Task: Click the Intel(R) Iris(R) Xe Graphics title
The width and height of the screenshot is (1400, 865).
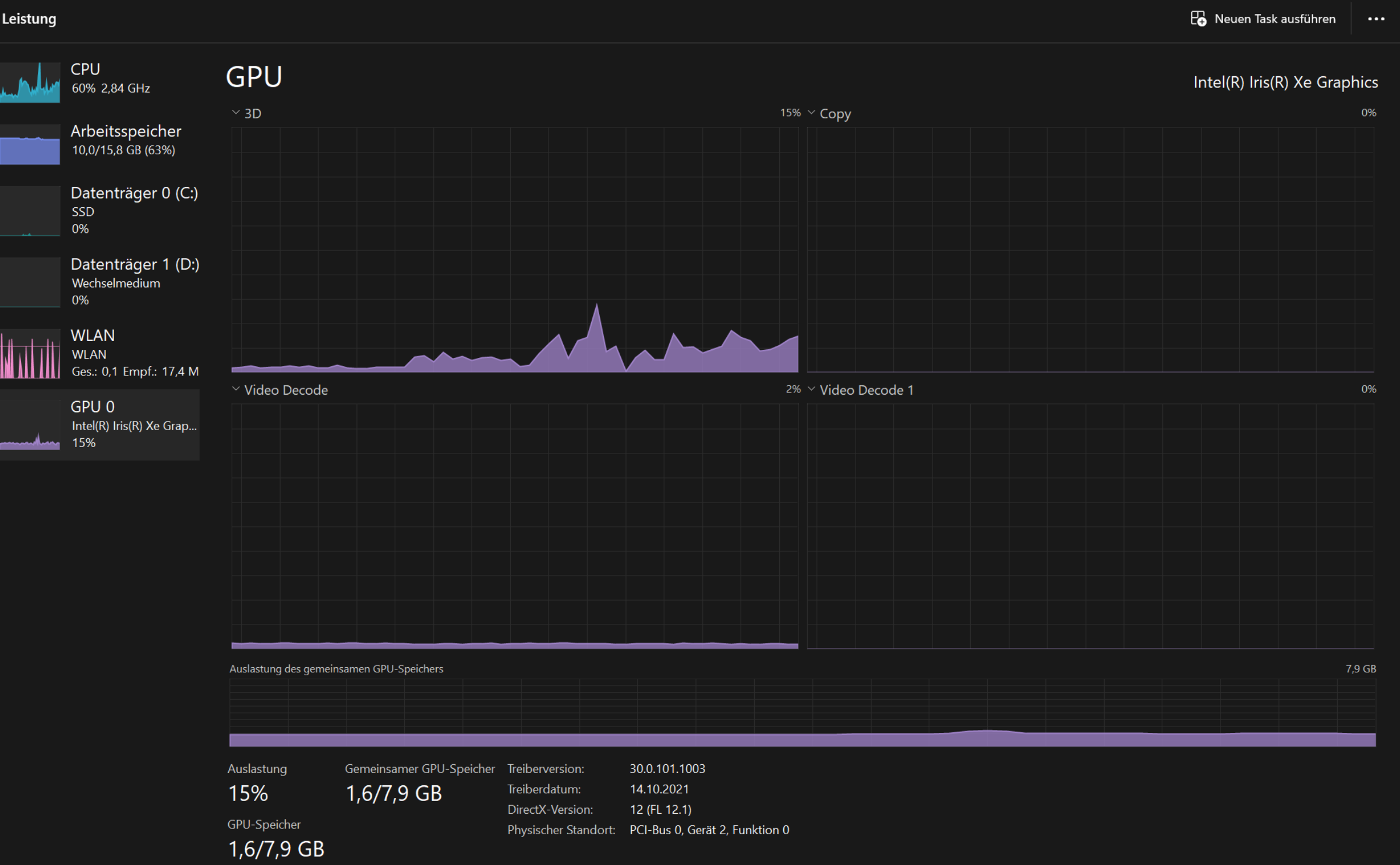Action: click(1285, 82)
